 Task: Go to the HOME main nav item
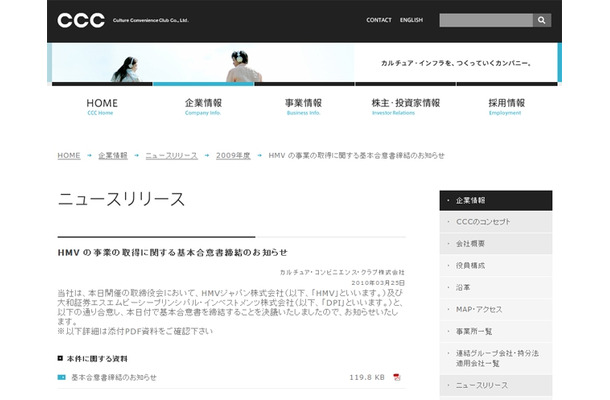[x=102, y=107]
